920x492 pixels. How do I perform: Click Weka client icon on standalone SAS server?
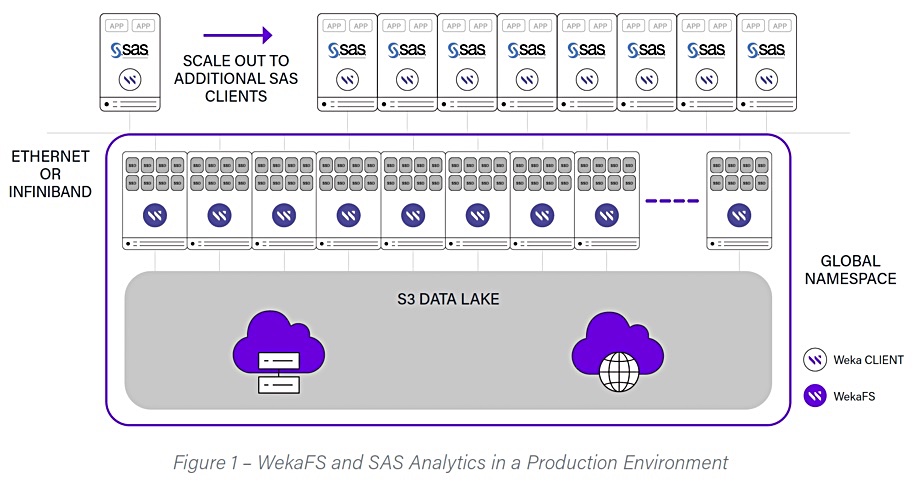tap(130, 79)
